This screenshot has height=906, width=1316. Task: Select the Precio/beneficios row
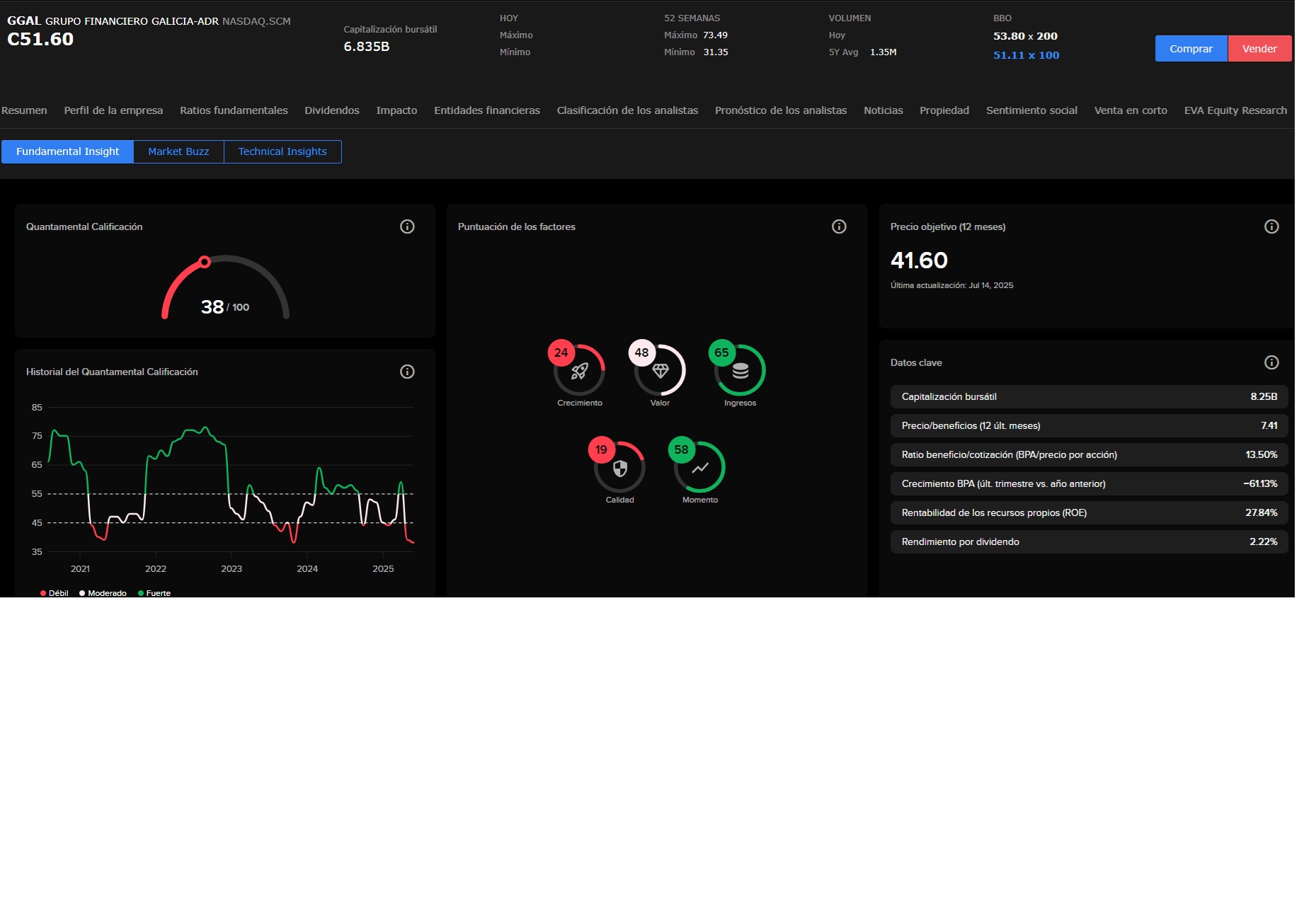pyautogui.click(x=1089, y=425)
